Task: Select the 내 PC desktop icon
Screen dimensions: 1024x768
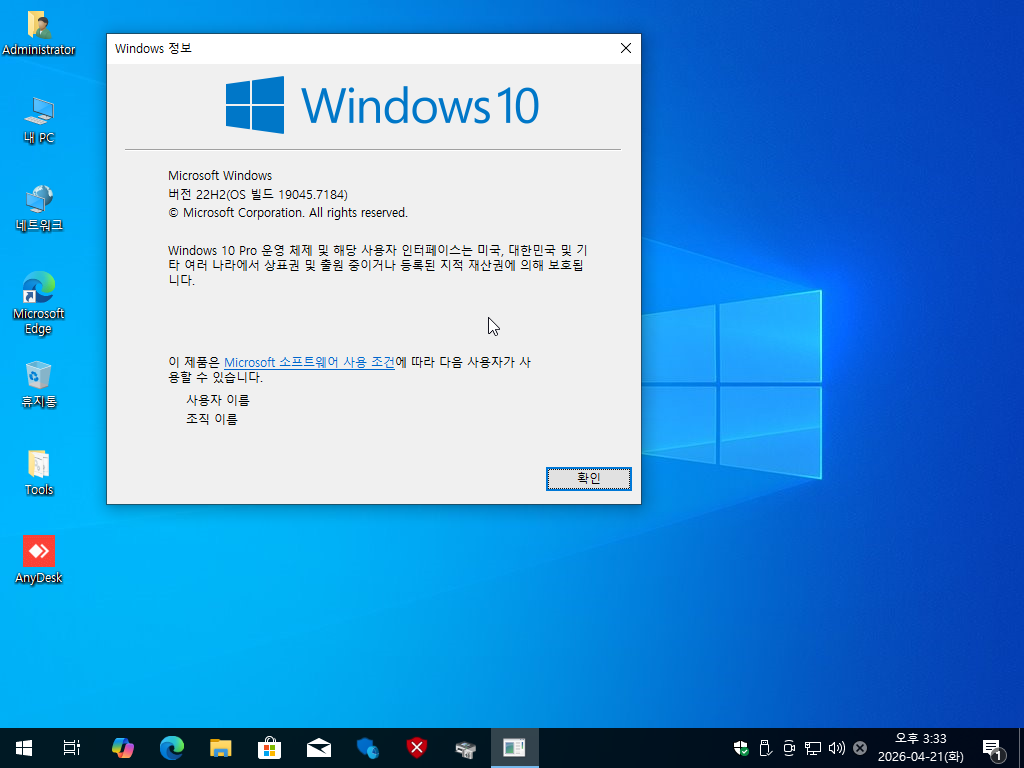Action: tap(39, 120)
